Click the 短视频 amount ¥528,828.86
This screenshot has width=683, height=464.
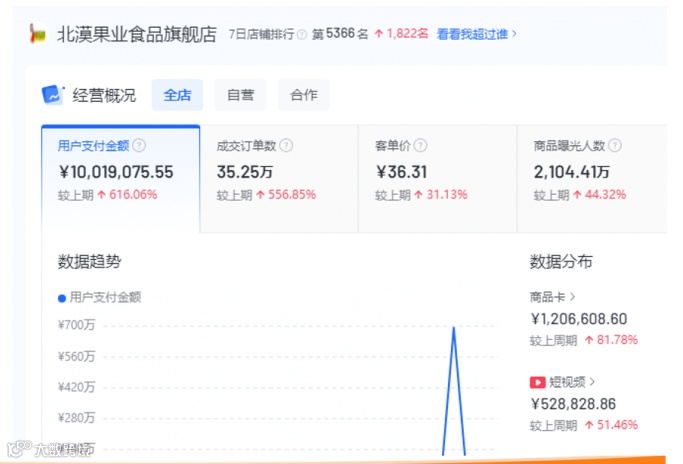pos(573,404)
